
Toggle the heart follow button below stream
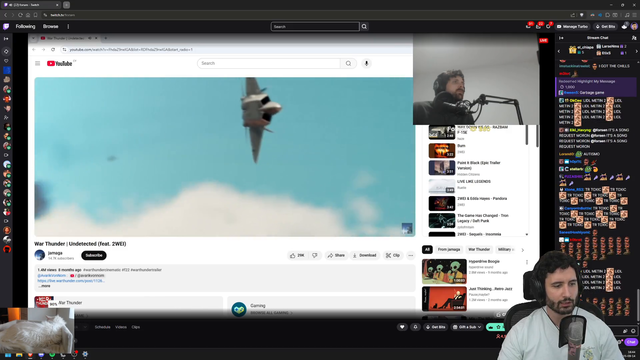402,327
